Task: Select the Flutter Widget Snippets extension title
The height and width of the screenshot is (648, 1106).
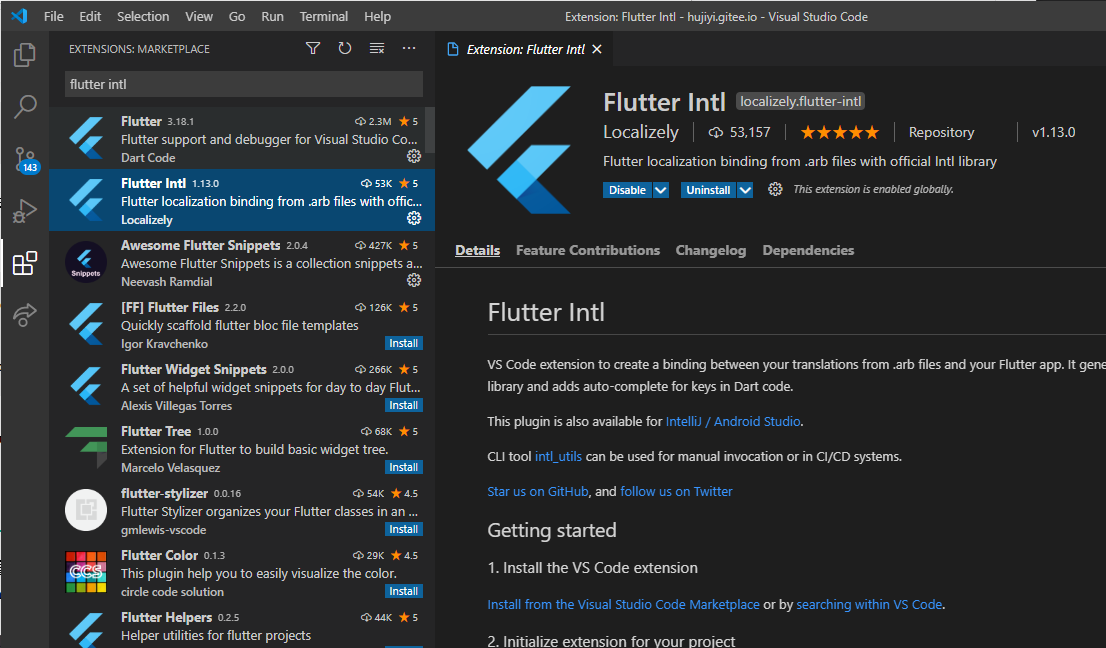Action: (x=194, y=369)
